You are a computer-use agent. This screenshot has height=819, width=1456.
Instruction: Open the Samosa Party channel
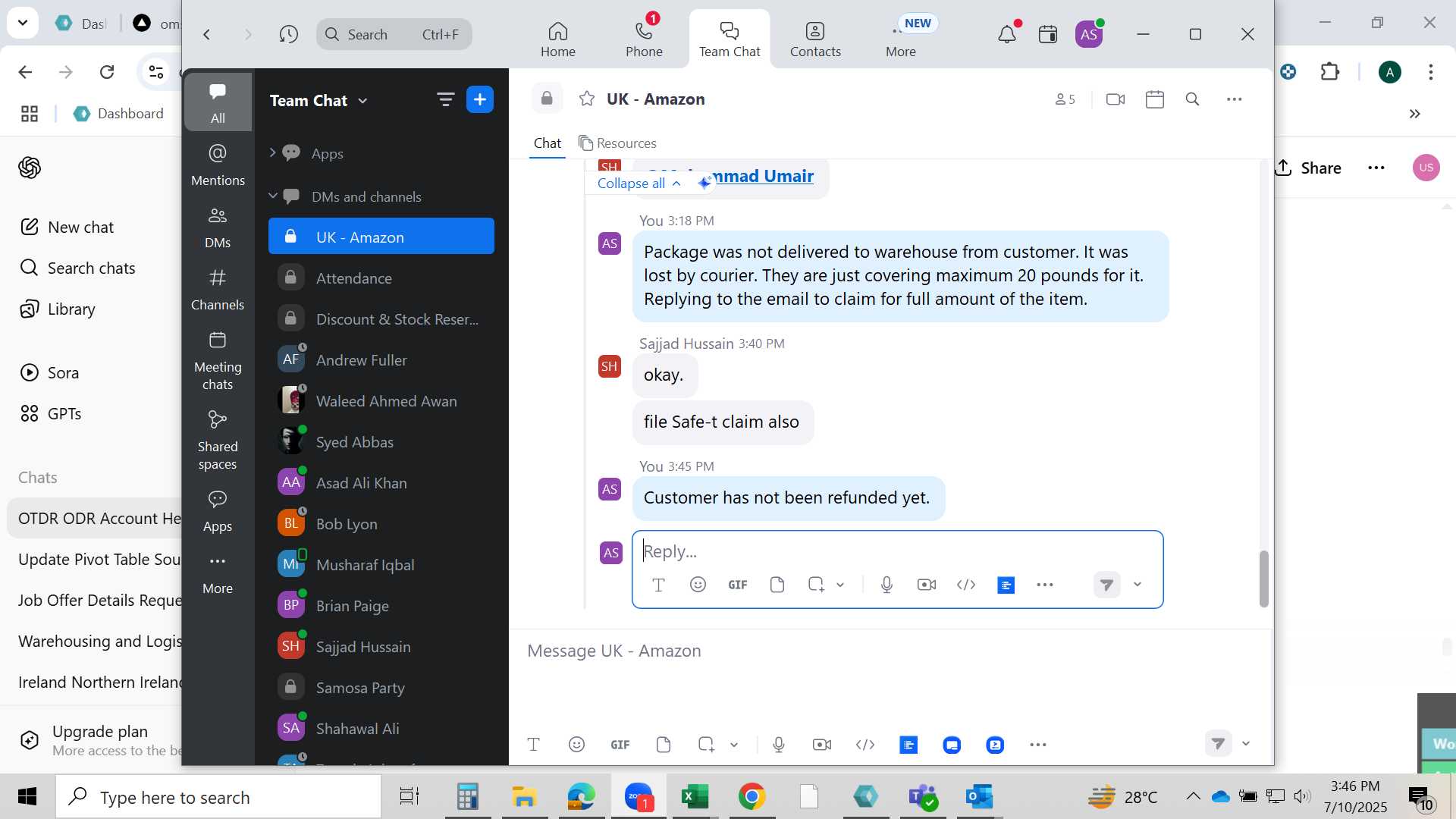pyautogui.click(x=381, y=687)
